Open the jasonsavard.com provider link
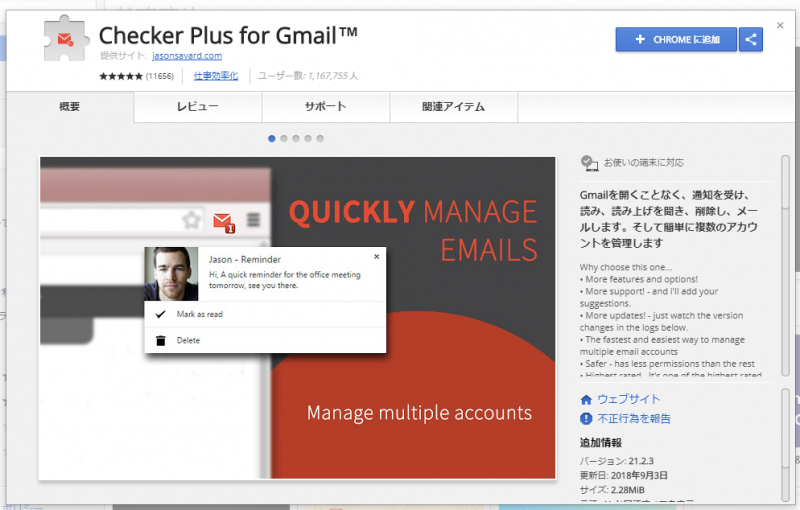800x510 pixels. coord(187,56)
